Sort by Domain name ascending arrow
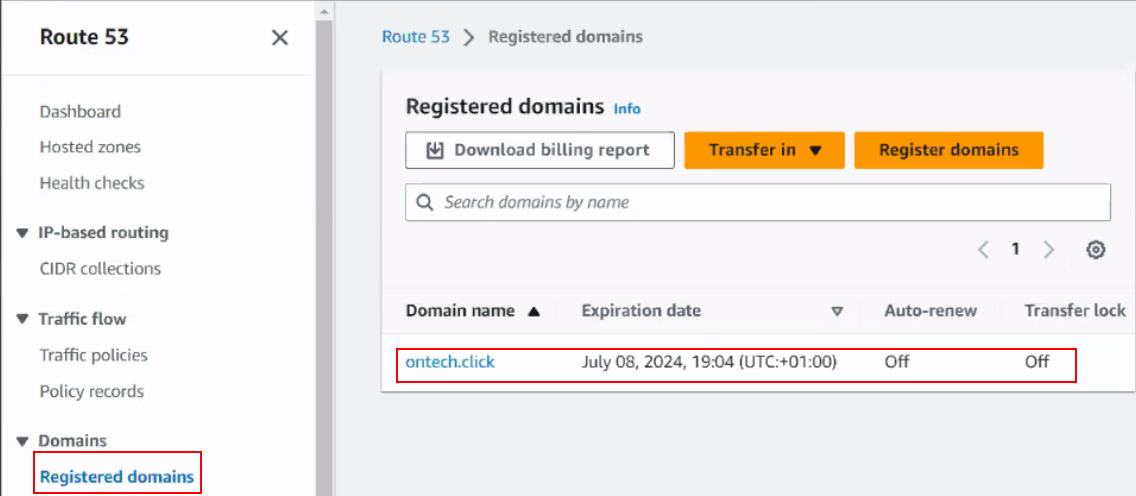Screen dimensions: 1136x496 click(534, 311)
